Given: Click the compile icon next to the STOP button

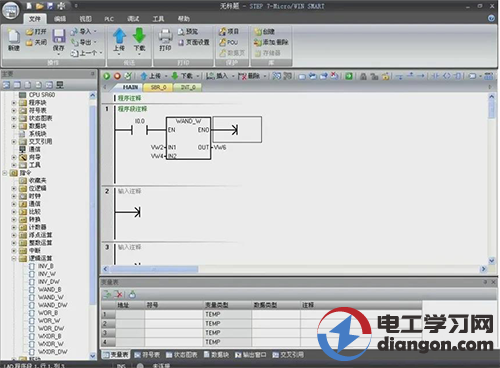Looking at the screenshot, I should tap(128, 76).
